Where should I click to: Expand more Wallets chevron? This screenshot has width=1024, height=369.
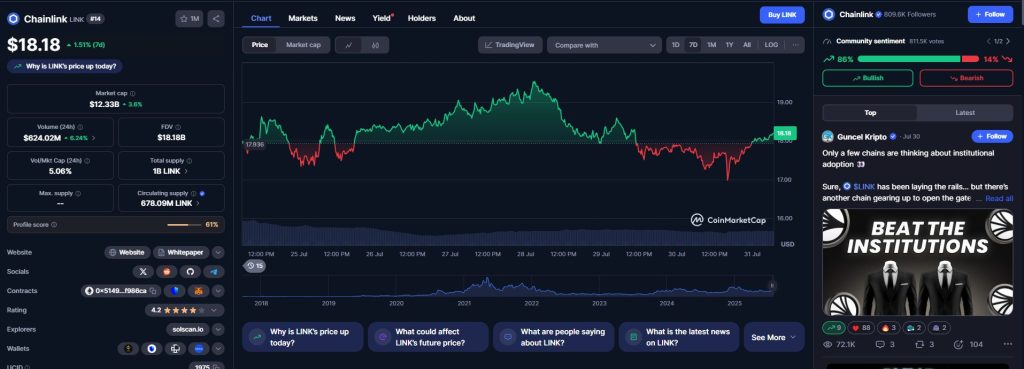218,349
